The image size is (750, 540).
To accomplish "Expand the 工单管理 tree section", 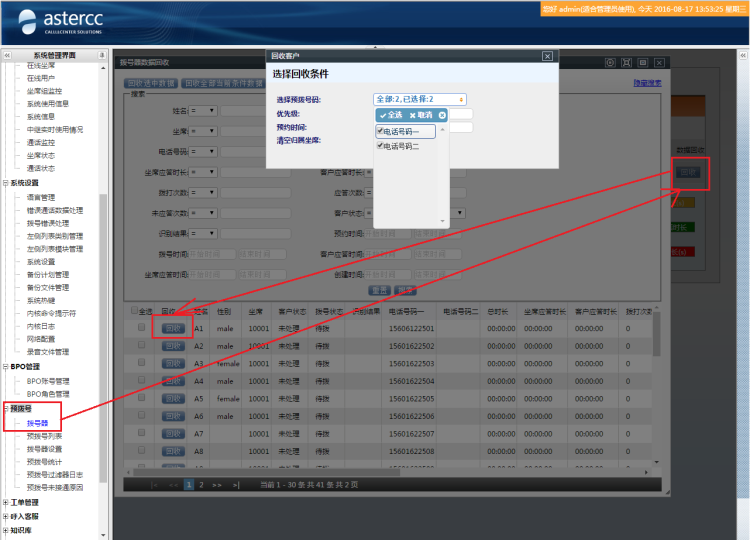I will click(x=6, y=502).
